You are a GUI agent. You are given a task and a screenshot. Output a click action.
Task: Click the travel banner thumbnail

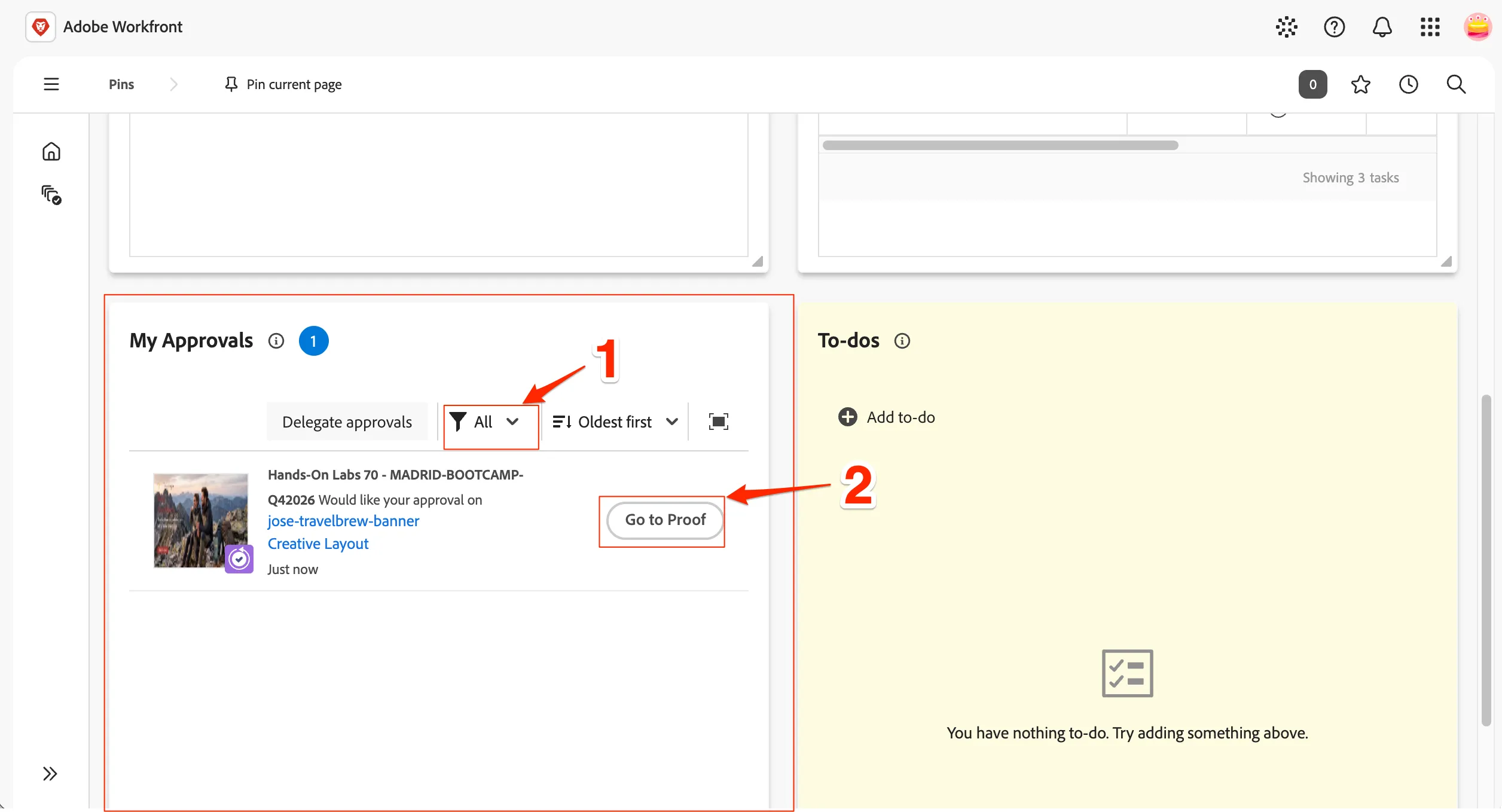[200, 520]
